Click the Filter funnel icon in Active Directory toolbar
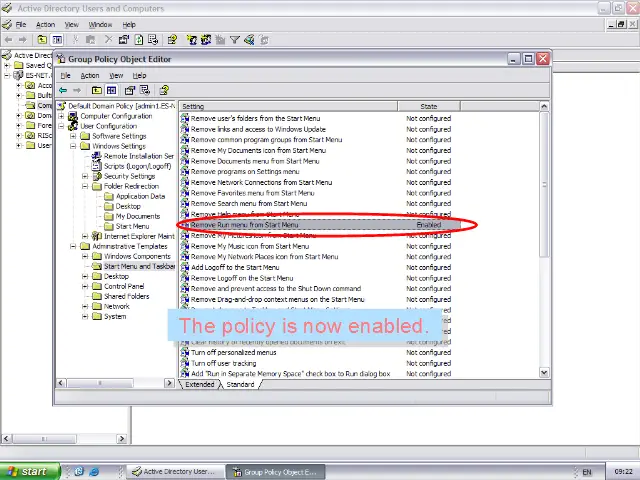 235,40
